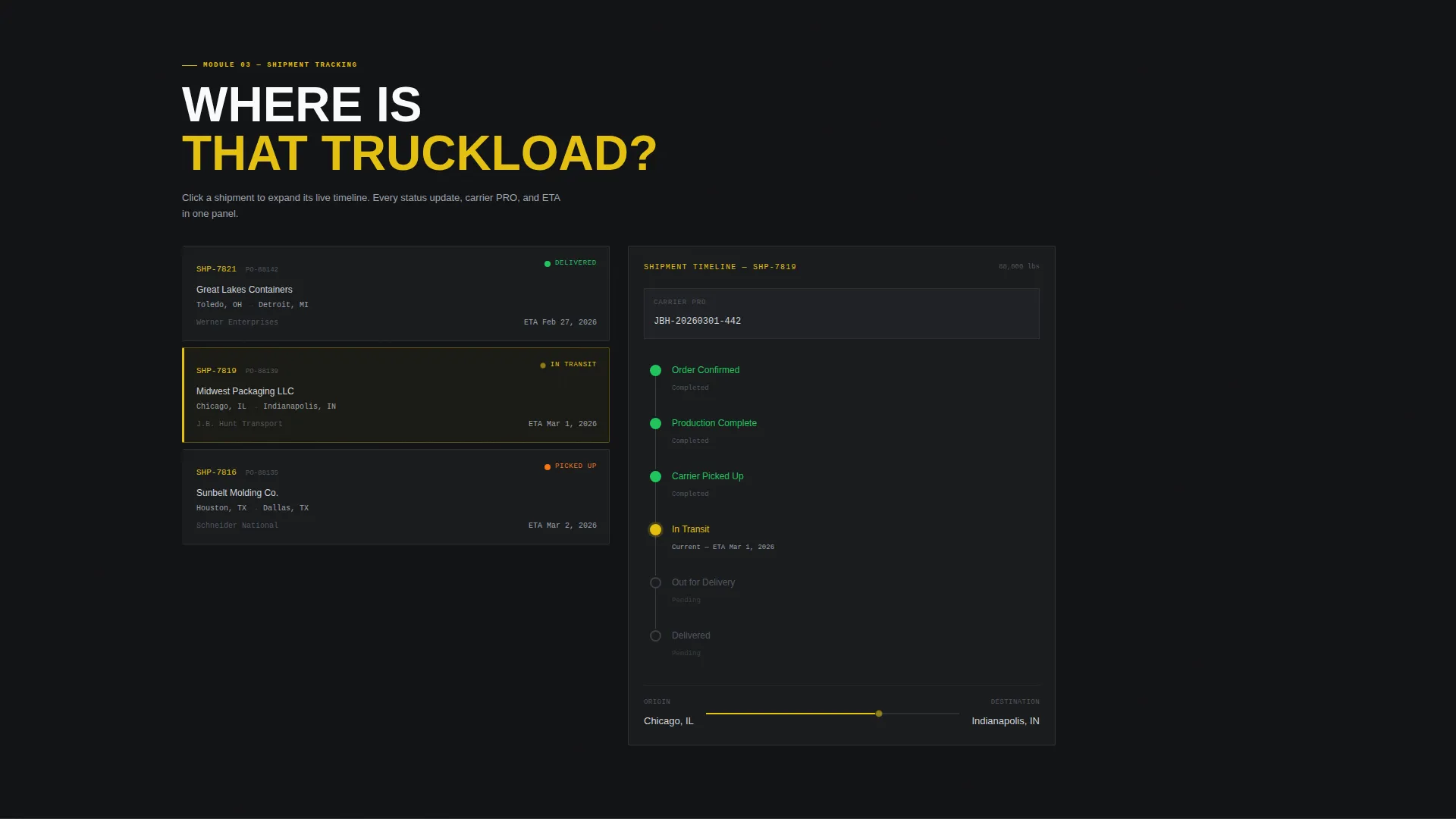Expand the SHP-7821 Great Lakes Containers shipment
The image size is (1456, 819).
396,293
